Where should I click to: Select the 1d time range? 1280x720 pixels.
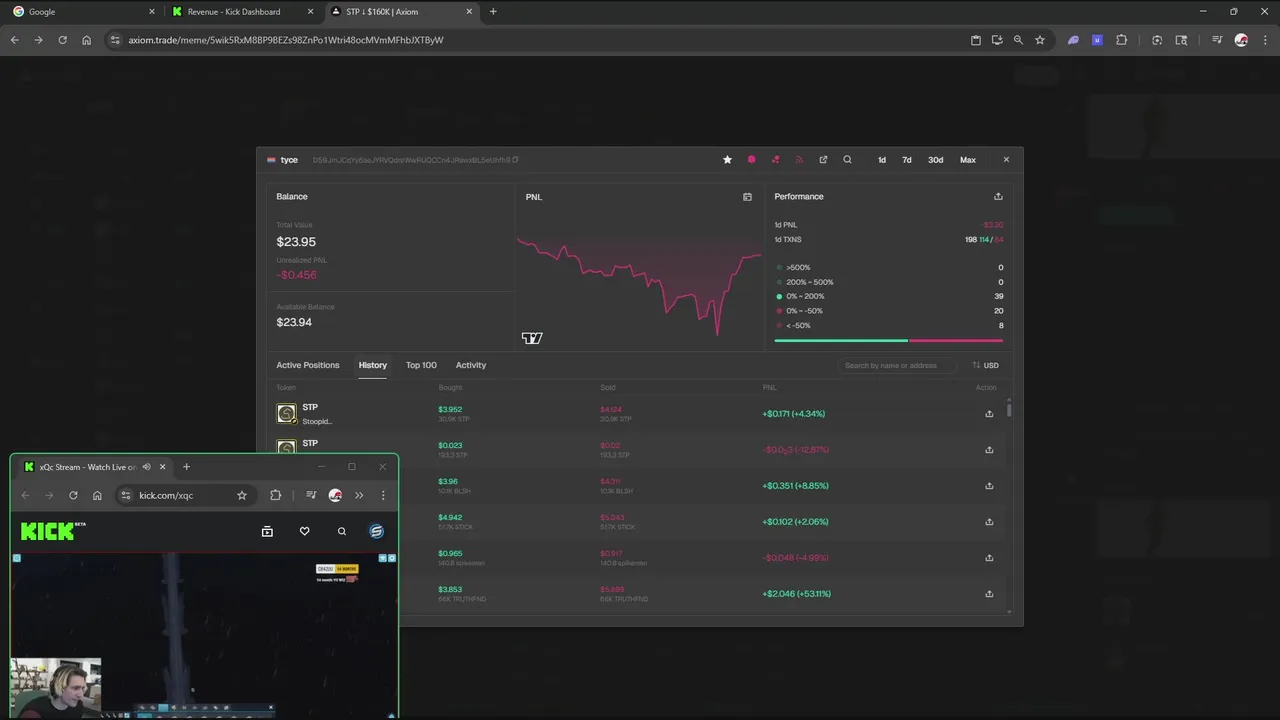click(x=881, y=160)
